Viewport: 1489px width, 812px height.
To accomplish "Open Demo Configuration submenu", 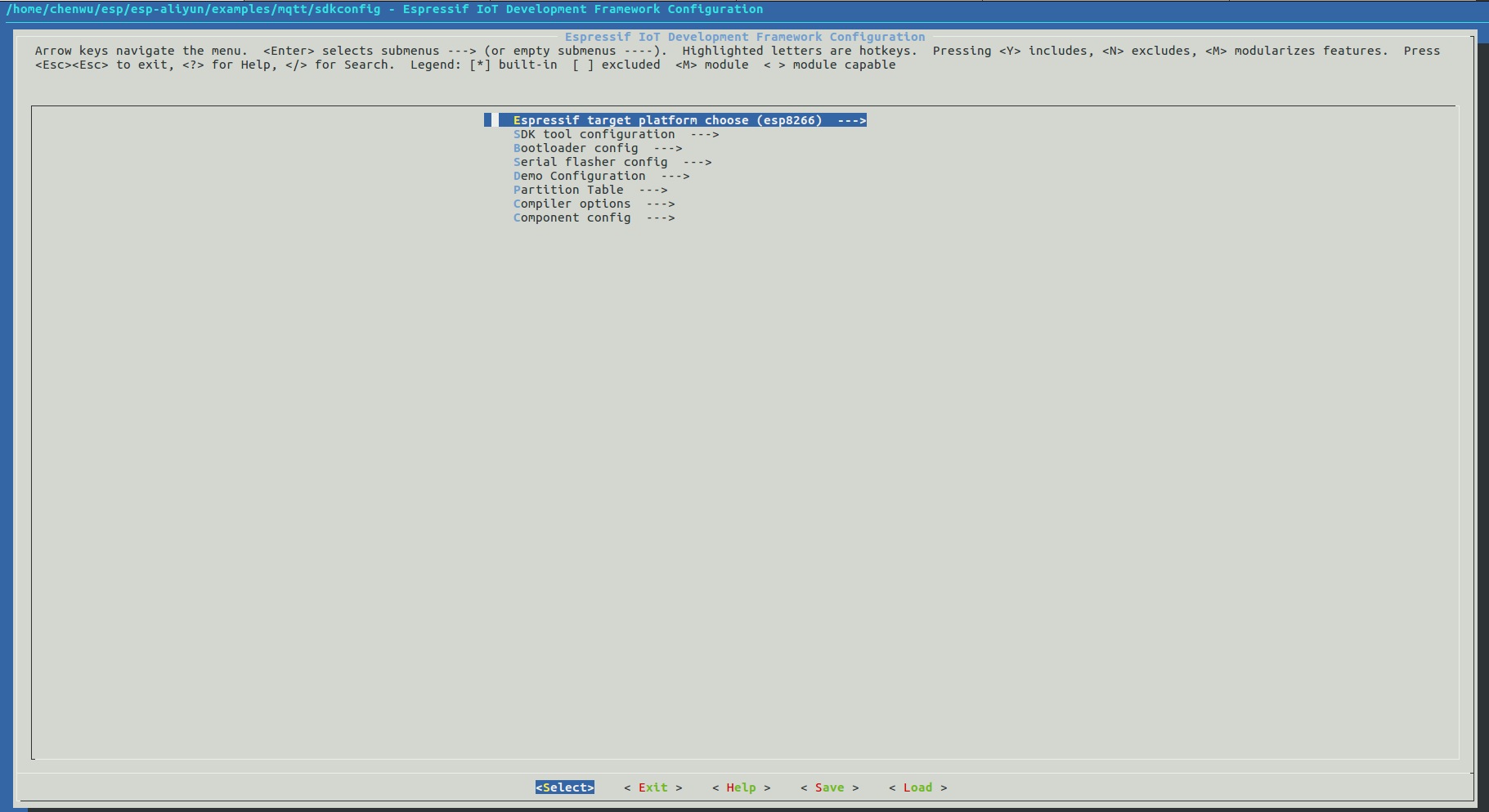I will 601,176.
